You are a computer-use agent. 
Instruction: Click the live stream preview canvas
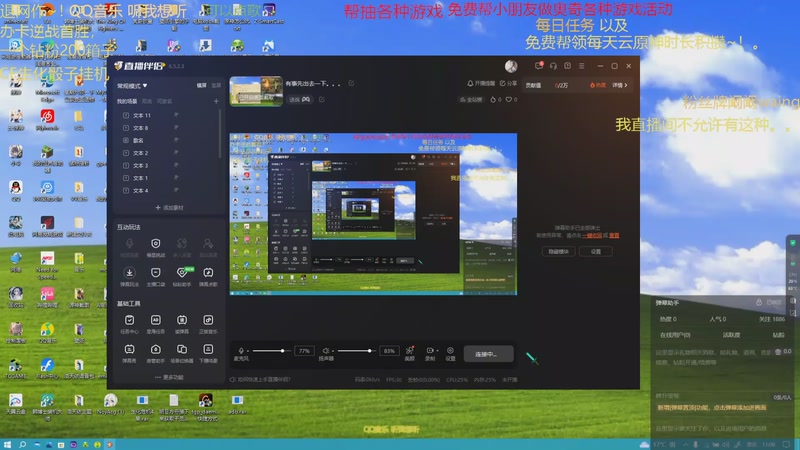coord(373,214)
